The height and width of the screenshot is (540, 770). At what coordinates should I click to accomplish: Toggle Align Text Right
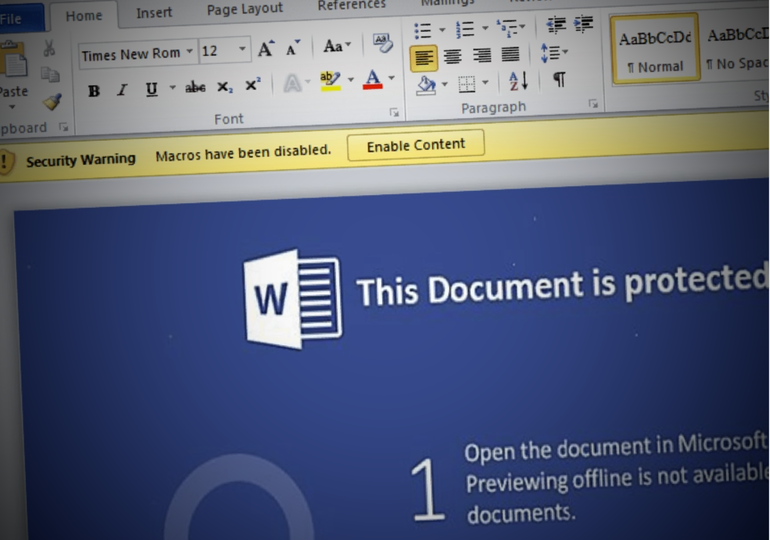click(481, 55)
